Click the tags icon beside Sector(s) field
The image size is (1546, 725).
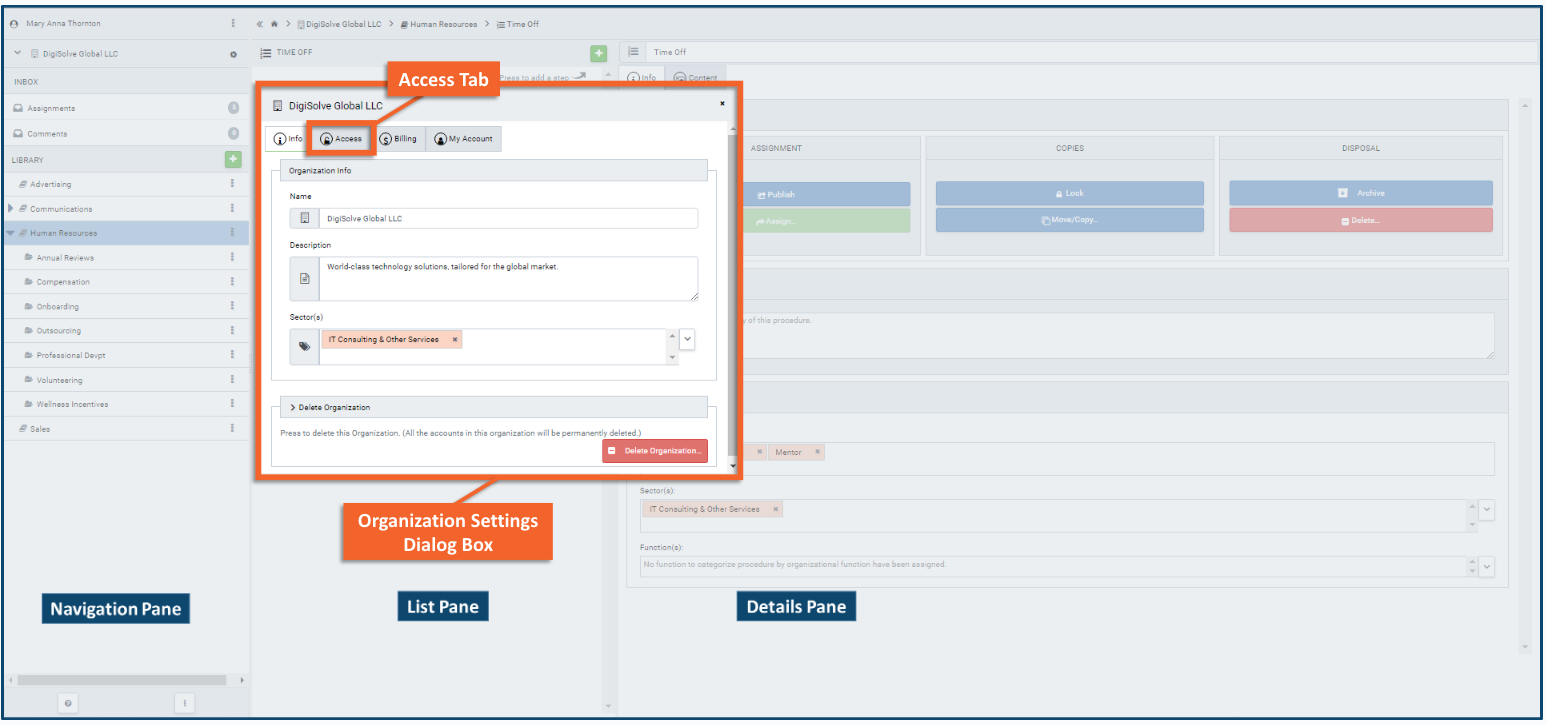click(x=305, y=346)
